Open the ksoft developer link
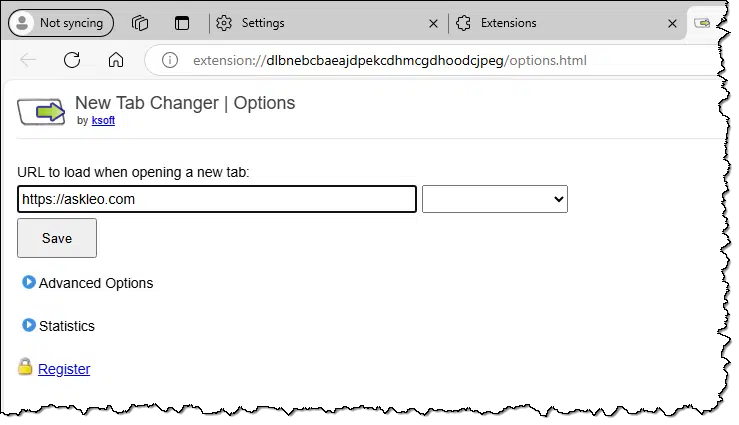 (103, 120)
